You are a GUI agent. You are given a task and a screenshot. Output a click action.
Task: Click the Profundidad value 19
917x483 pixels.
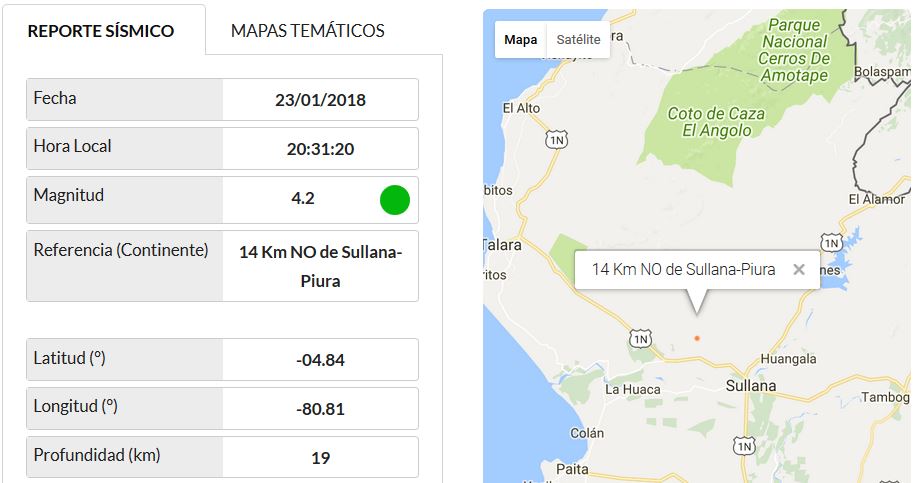(x=320, y=458)
